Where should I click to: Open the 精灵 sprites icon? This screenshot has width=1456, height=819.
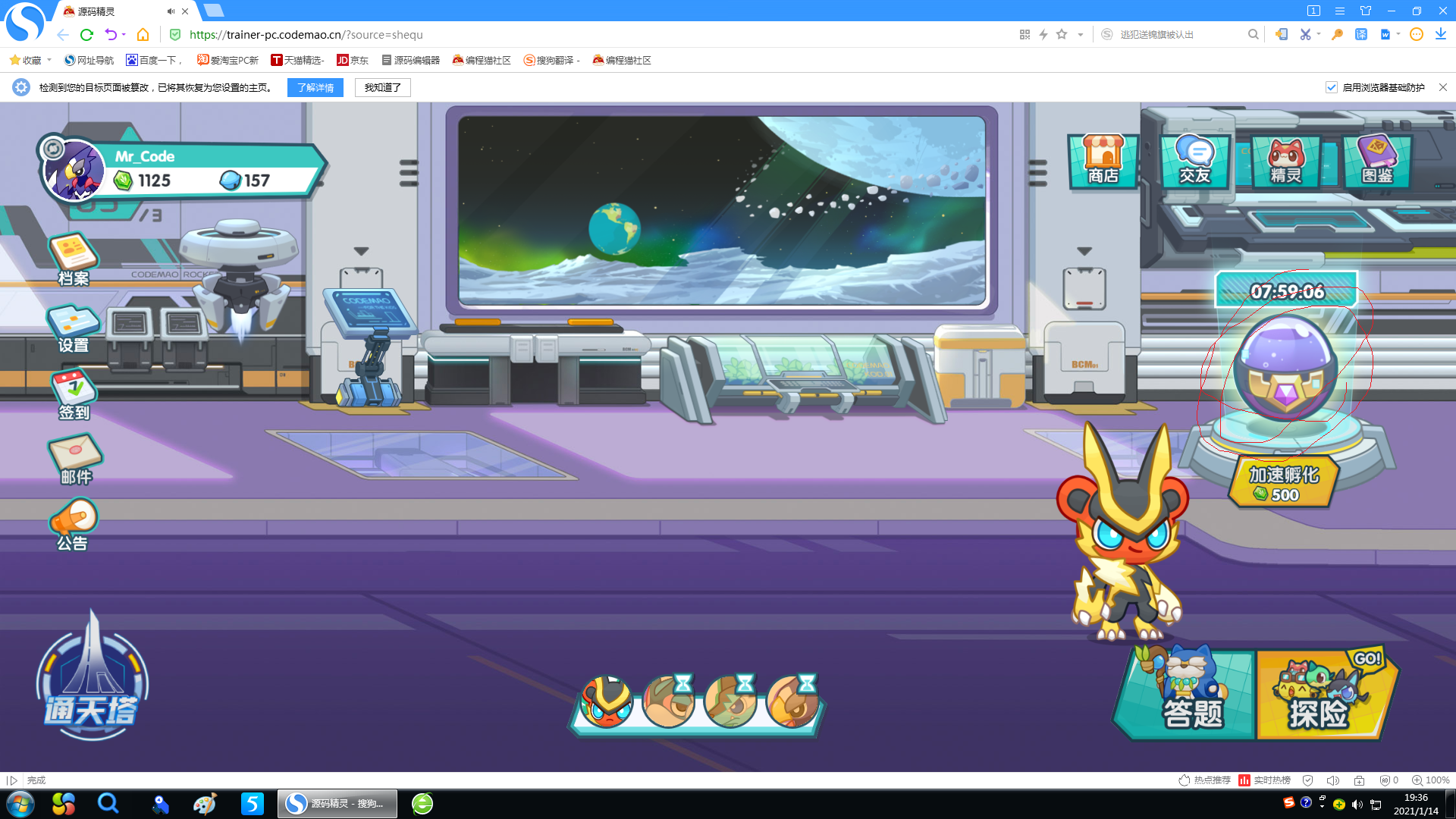click(x=1286, y=160)
